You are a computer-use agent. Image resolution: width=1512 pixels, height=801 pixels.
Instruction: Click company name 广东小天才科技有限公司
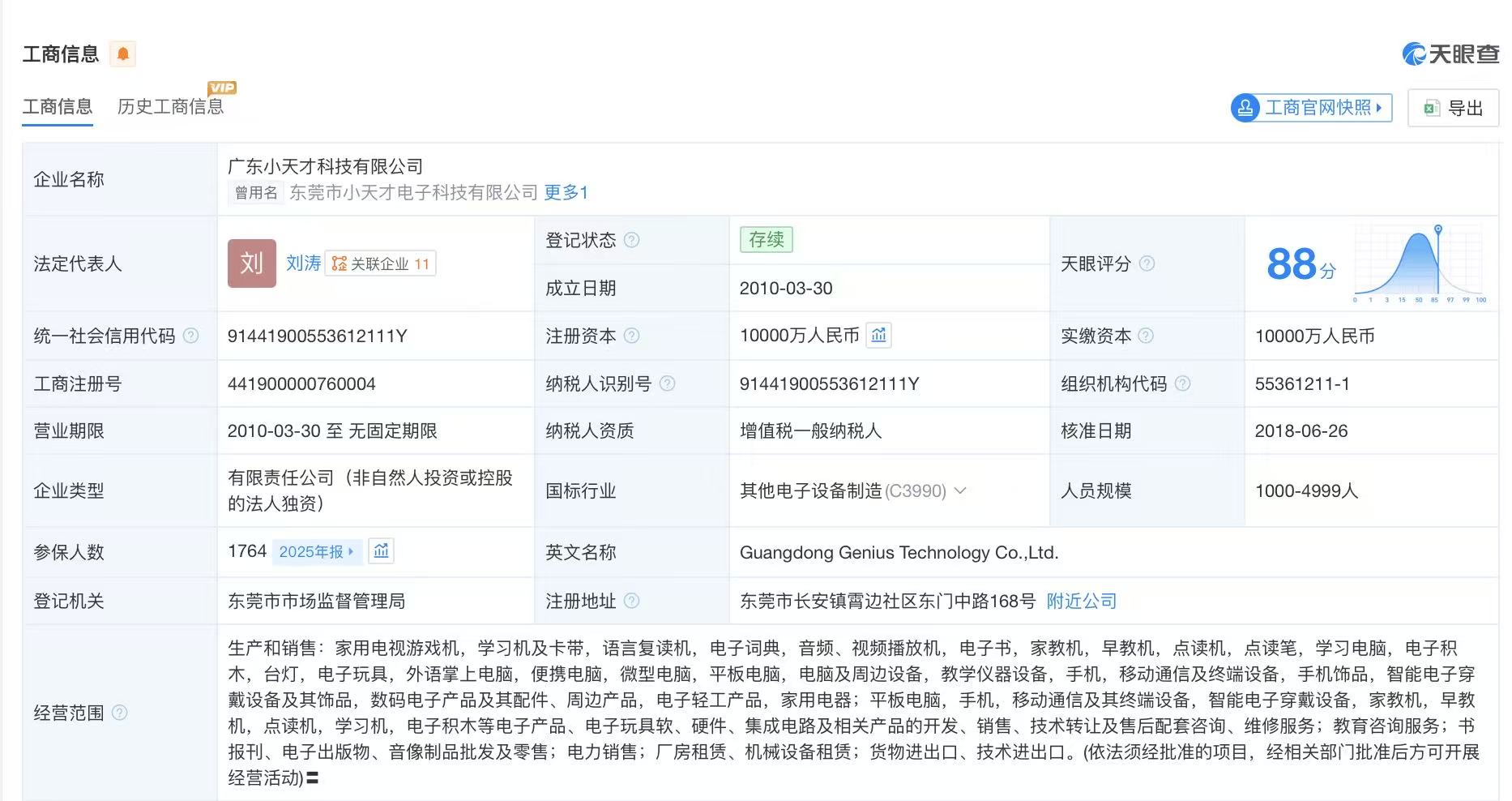(x=326, y=166)
